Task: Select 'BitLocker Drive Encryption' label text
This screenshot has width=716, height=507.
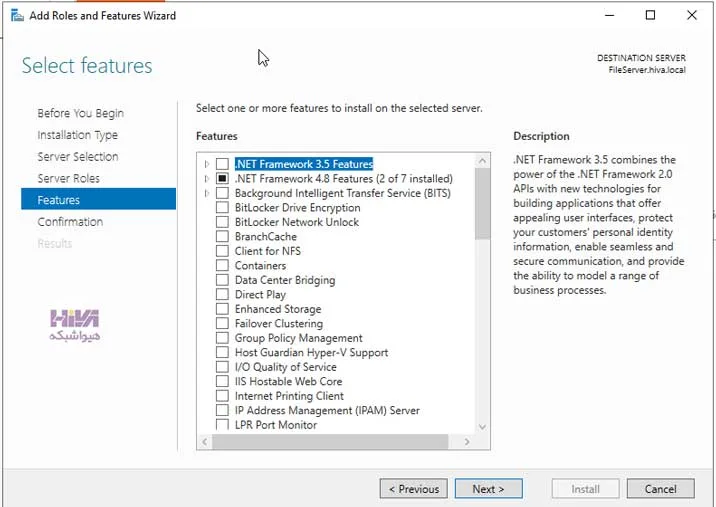Action: click(297, 208)
